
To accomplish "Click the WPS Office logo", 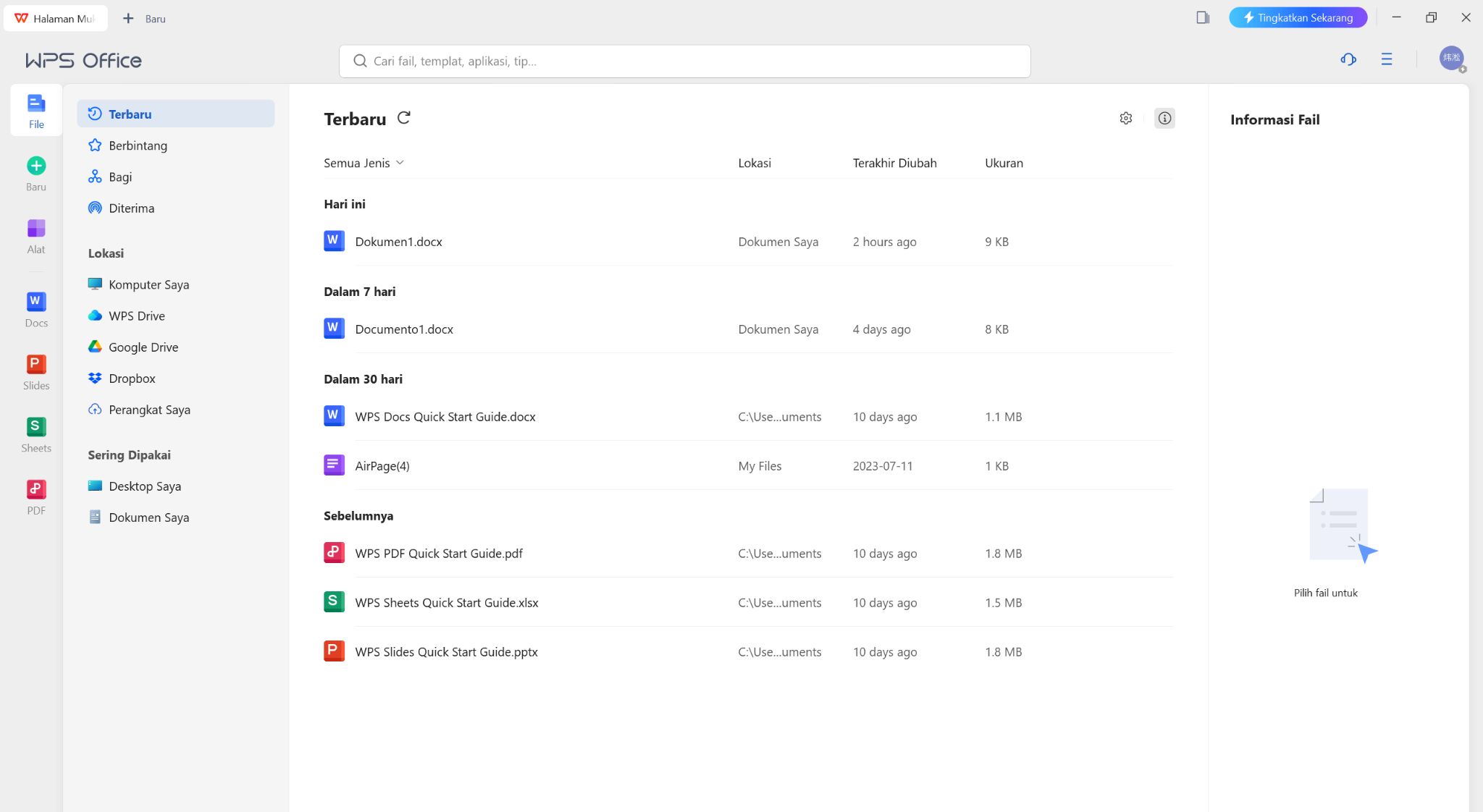I will tap(83, 60).
